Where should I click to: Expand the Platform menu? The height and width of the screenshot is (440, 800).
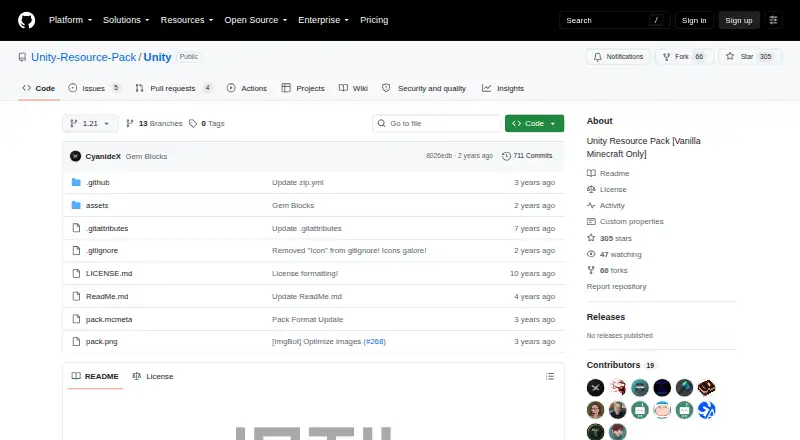pyautogui.click(x=70, y=20)
